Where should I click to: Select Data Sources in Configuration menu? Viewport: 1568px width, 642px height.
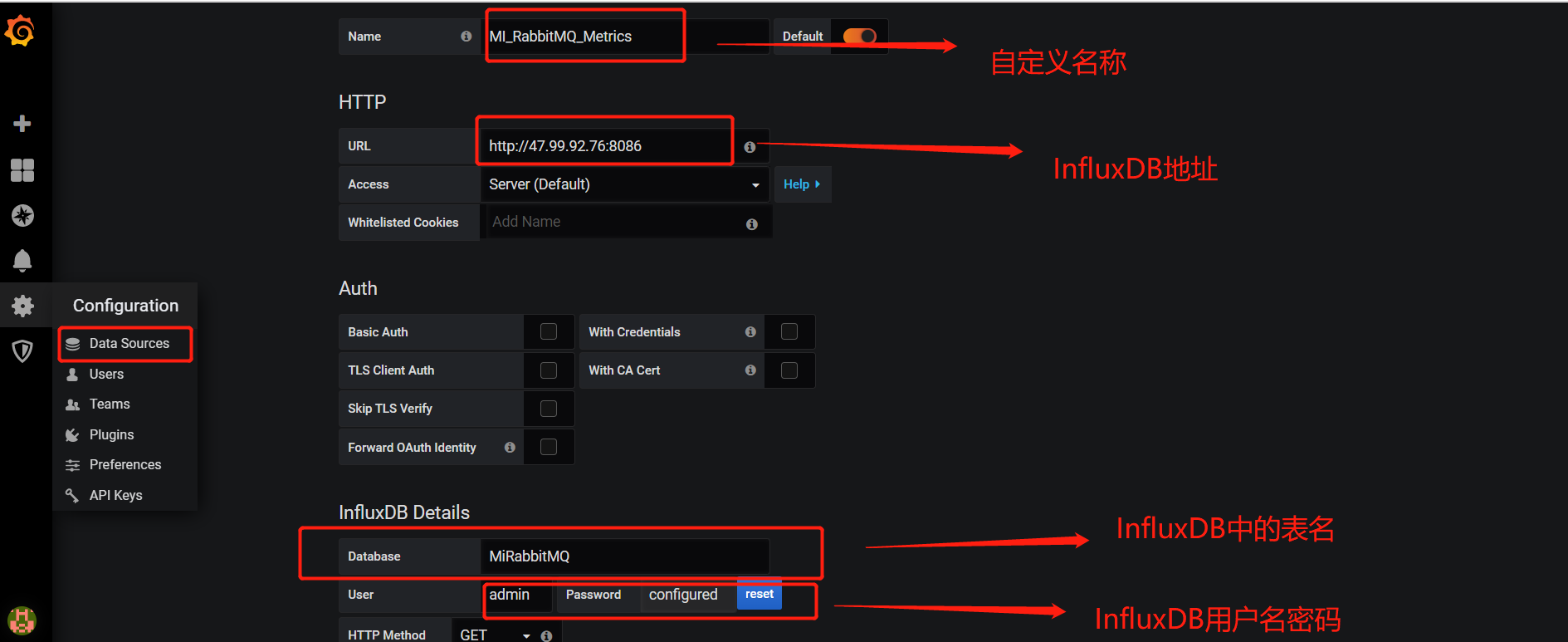coord(129,344)
